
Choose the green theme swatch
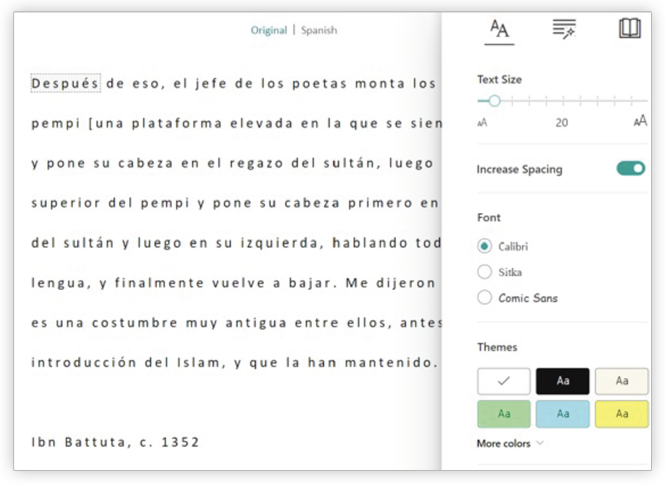(504, 414)
